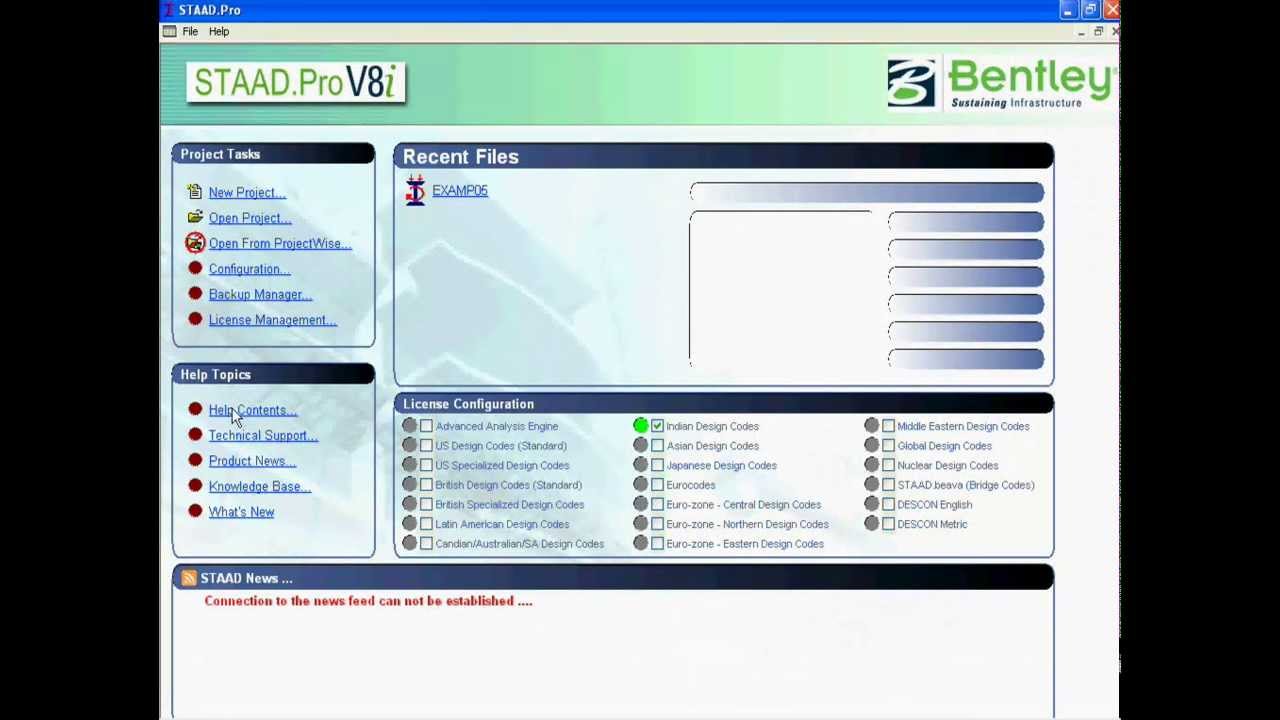The image size is (1280, 720).
Task: Open Help Contents
Action: (253, 410)
